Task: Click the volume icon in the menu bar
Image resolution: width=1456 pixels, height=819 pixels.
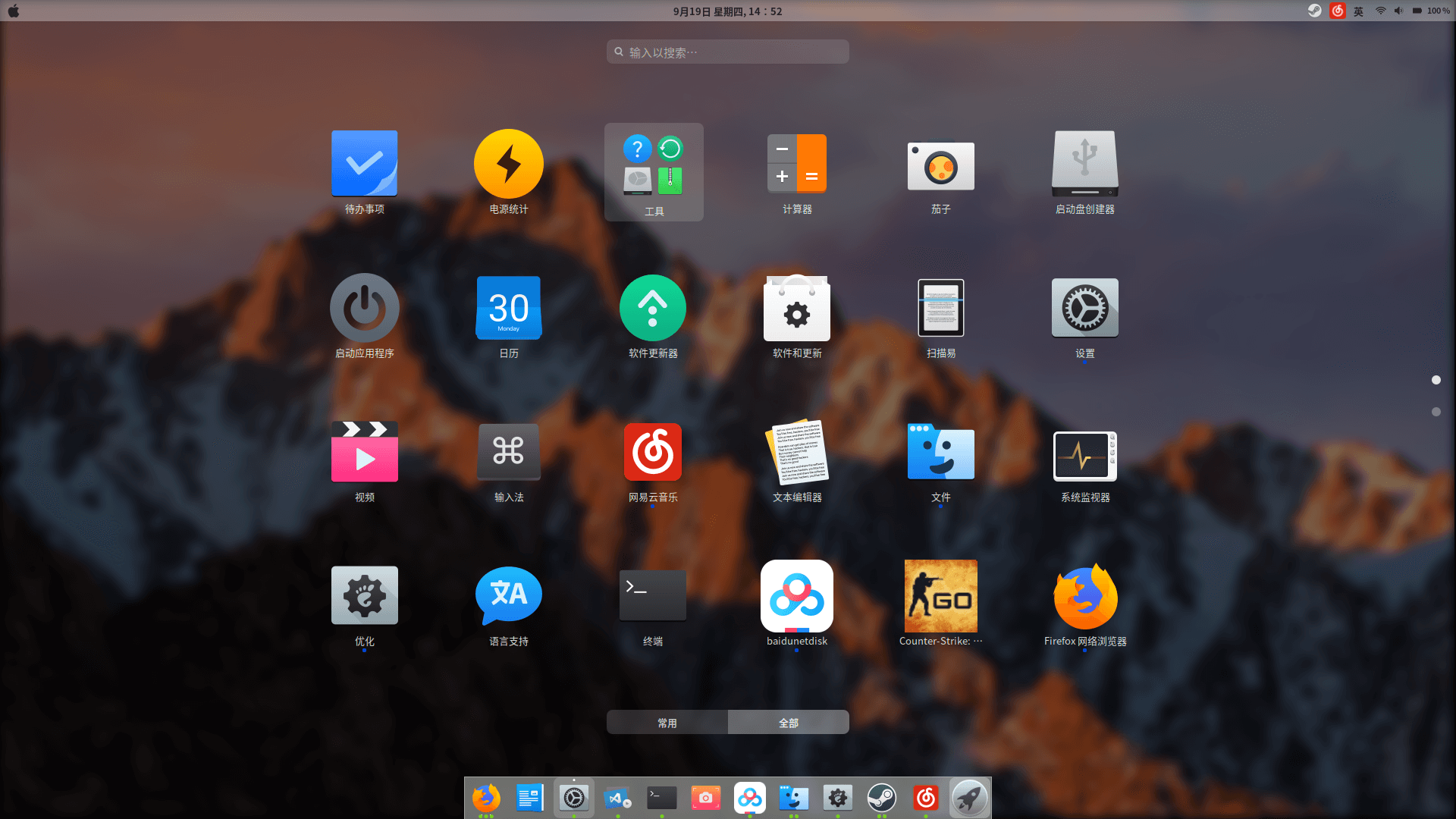Action: [x=1399, y=11]
